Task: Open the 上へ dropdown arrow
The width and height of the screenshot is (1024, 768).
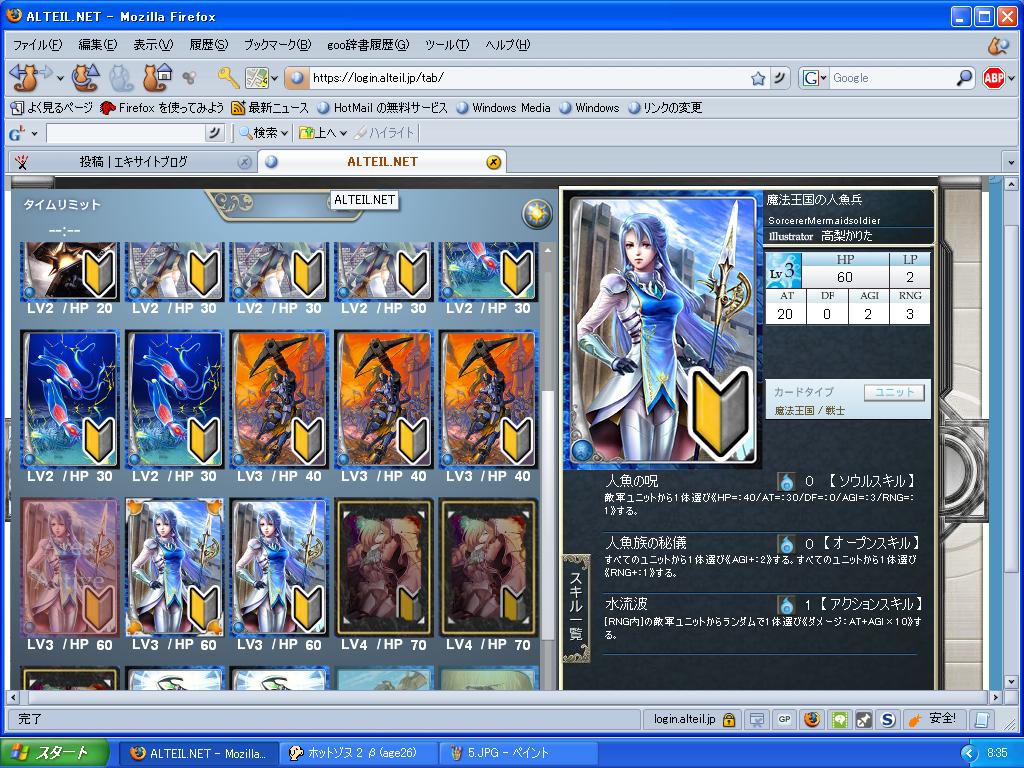Action: click(343, 133)
